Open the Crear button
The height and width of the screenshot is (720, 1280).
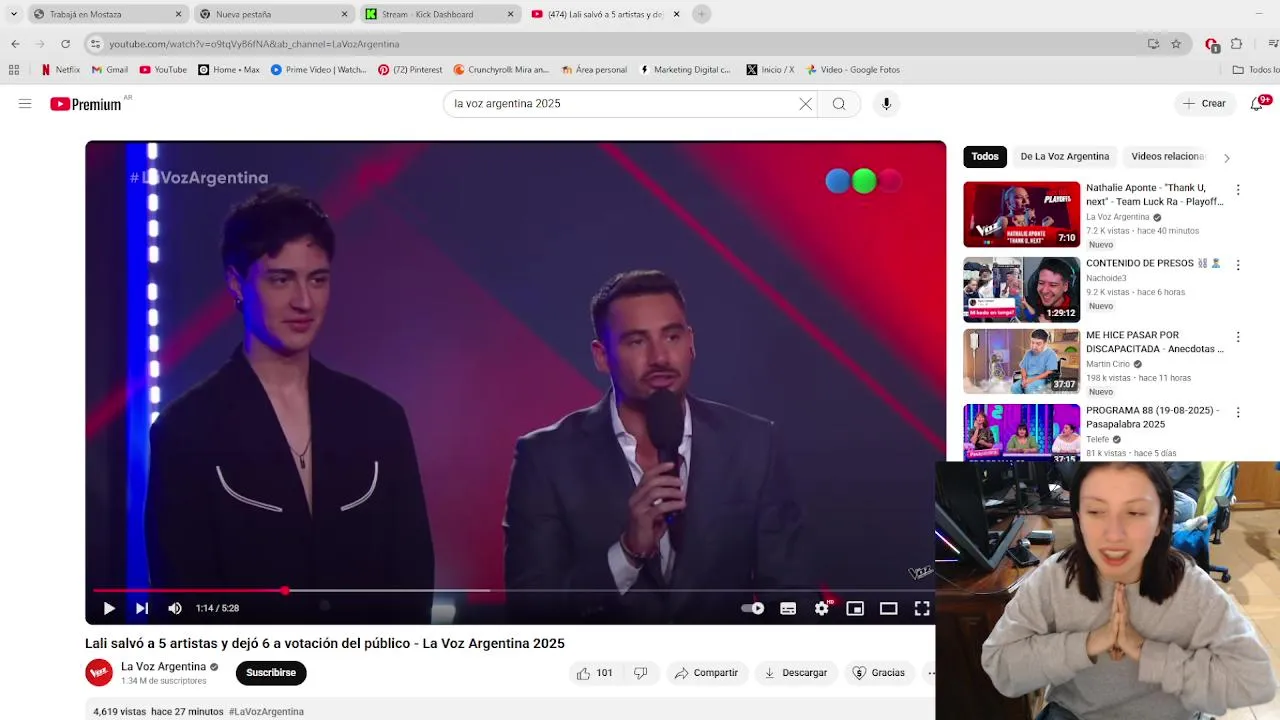tap(1204, 103)
